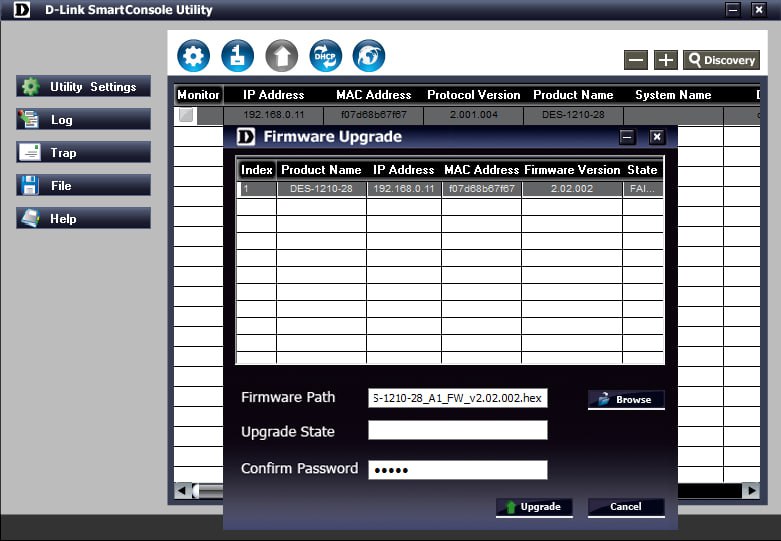Click the Help book icon
This screenshot has height=541, width=781.
click(x=30, y=218)
